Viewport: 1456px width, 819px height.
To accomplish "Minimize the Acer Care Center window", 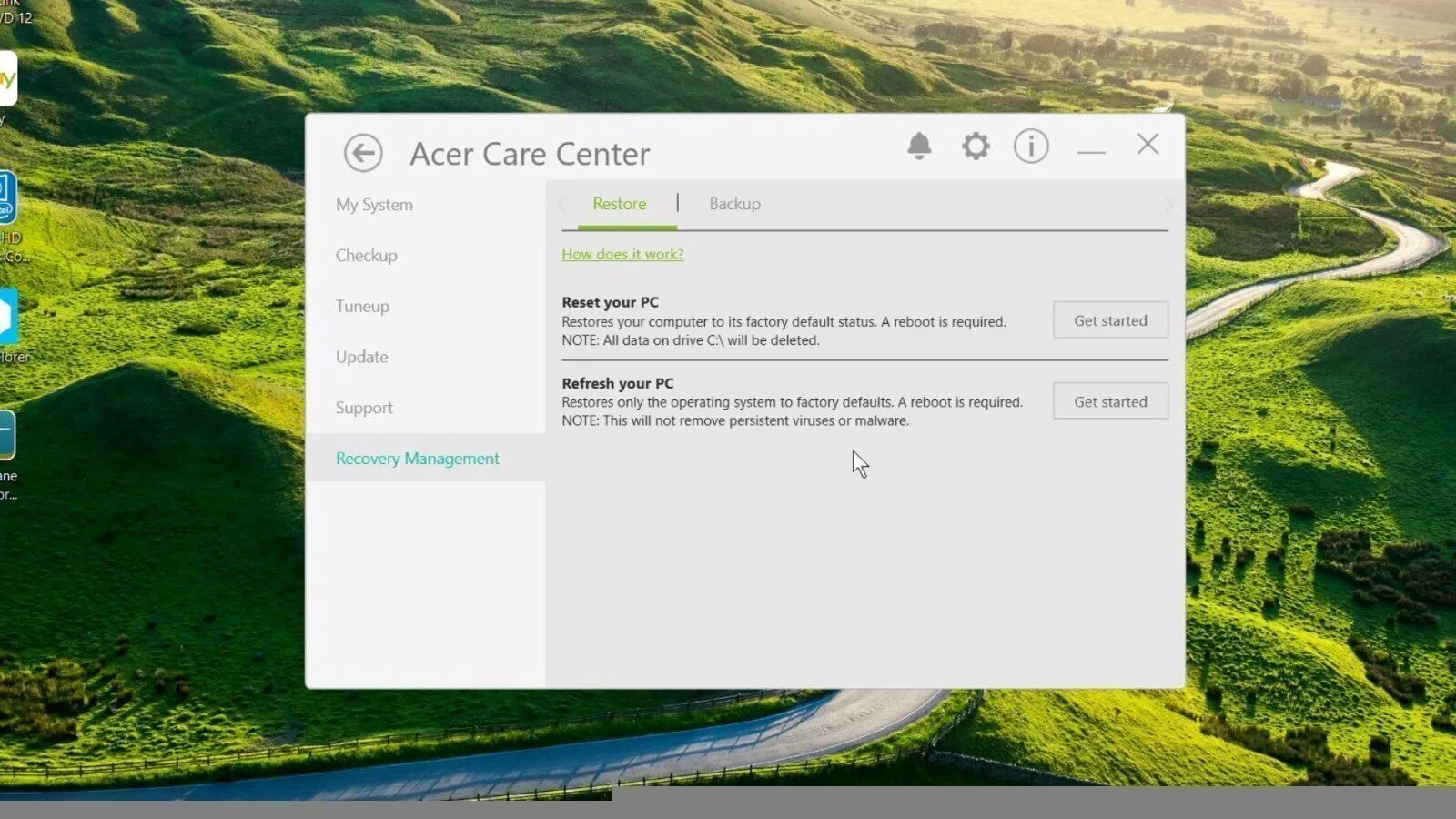I will (1091, 151).
